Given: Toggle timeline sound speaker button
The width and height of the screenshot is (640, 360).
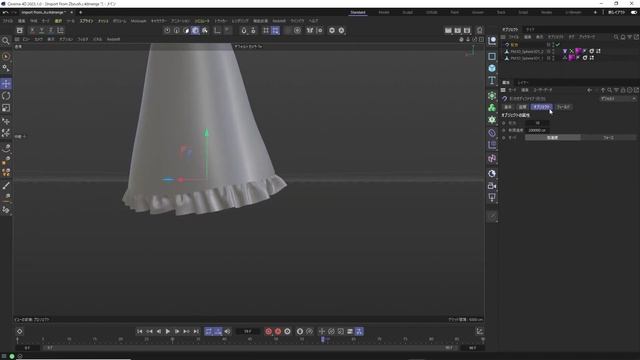Looking at the screenshot, I should coord(227,331).
